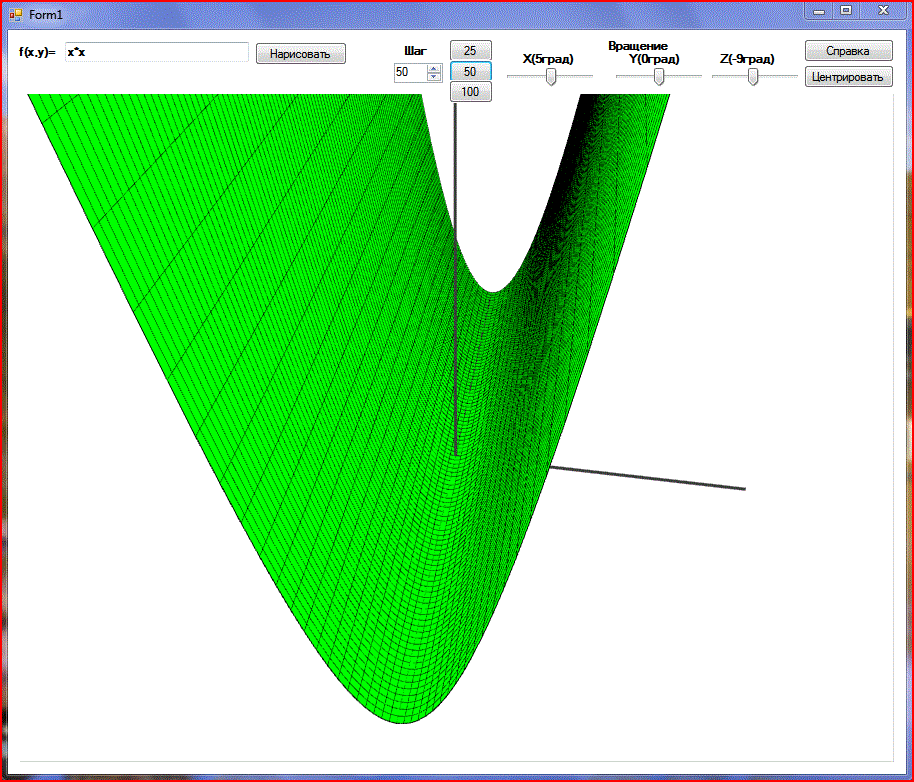Click the Form1 window icon in title bar
This screenshot has width=914, height=782.
[x=15, y=13]
